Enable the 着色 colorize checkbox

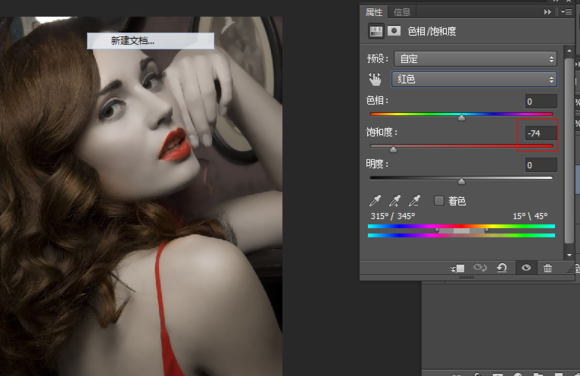439,201
